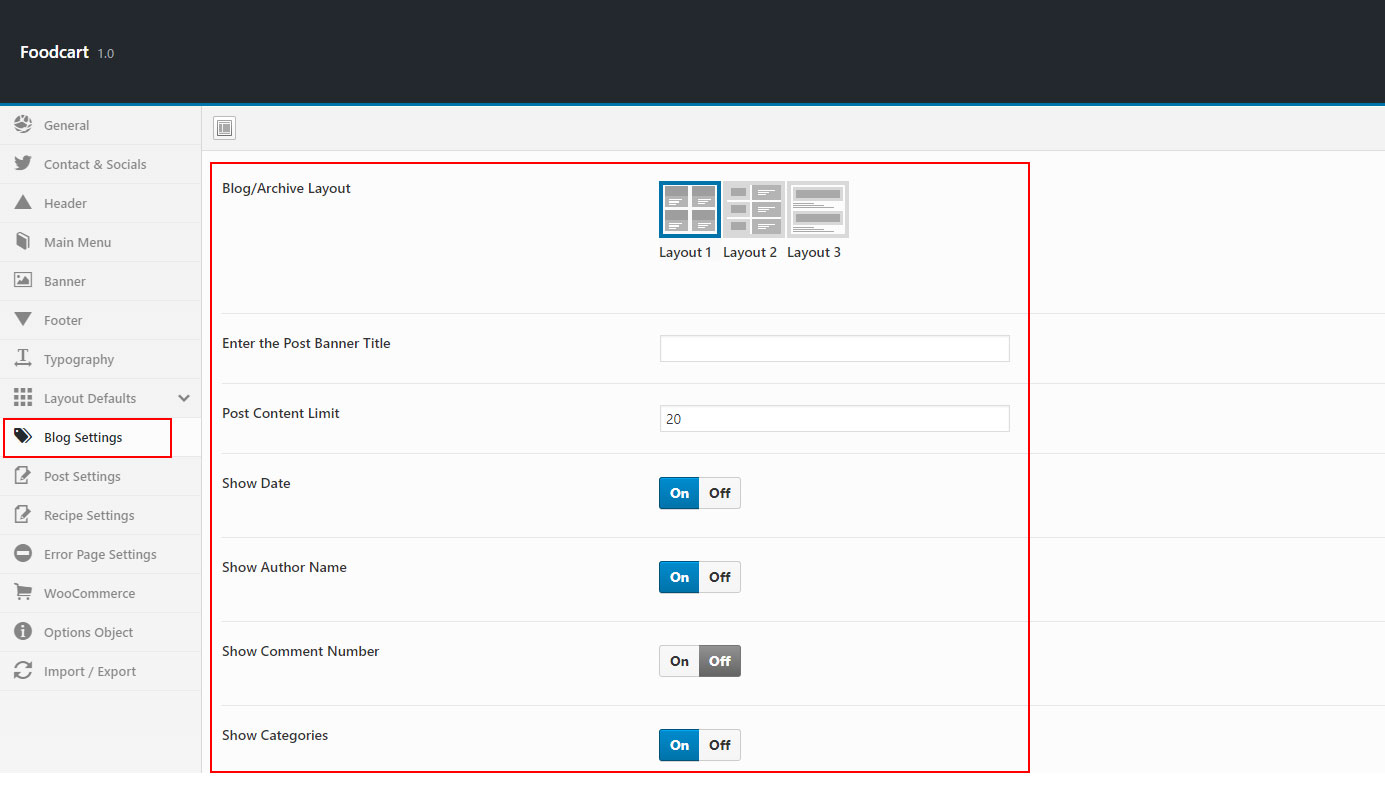The width and height of the screenshot is (1385, 790).
Task: Open Import / Export section
Action: click(100, 671)
